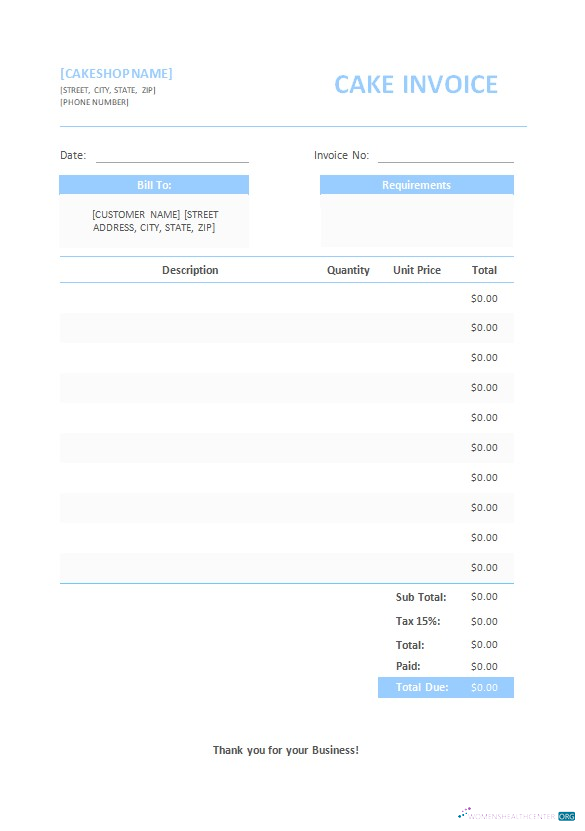
Task: Click the Date: label
Action: tap(73, 155)
